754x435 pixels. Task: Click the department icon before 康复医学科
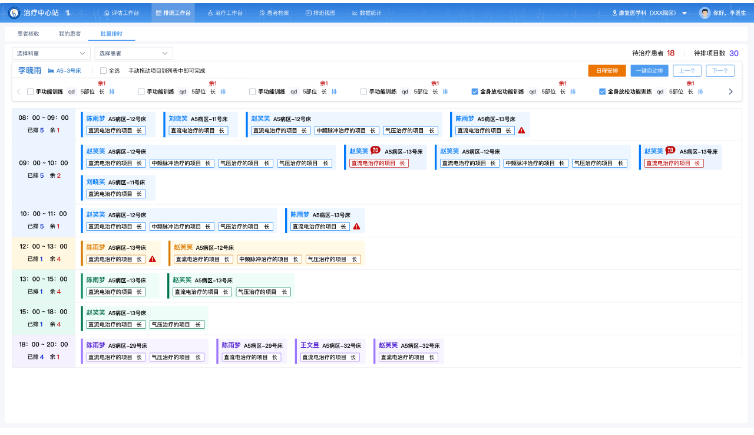click(615, 13)
